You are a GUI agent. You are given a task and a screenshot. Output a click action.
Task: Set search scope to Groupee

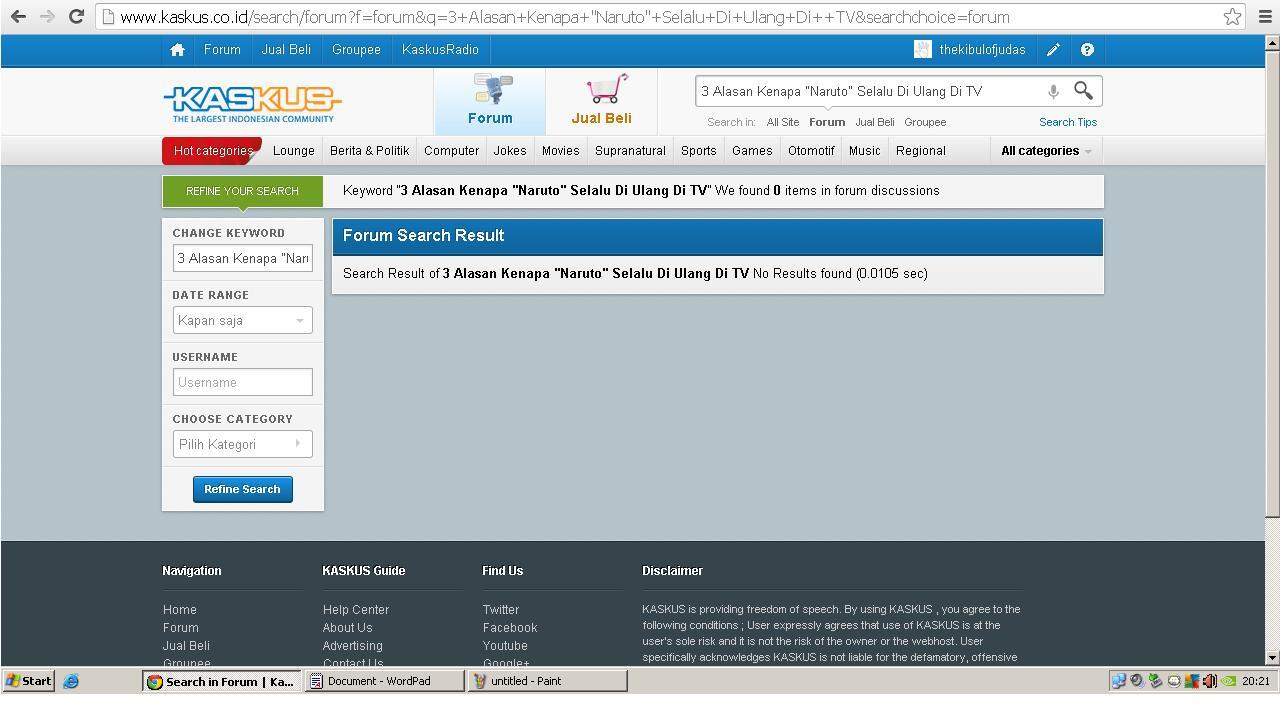(x=925, y=122)
